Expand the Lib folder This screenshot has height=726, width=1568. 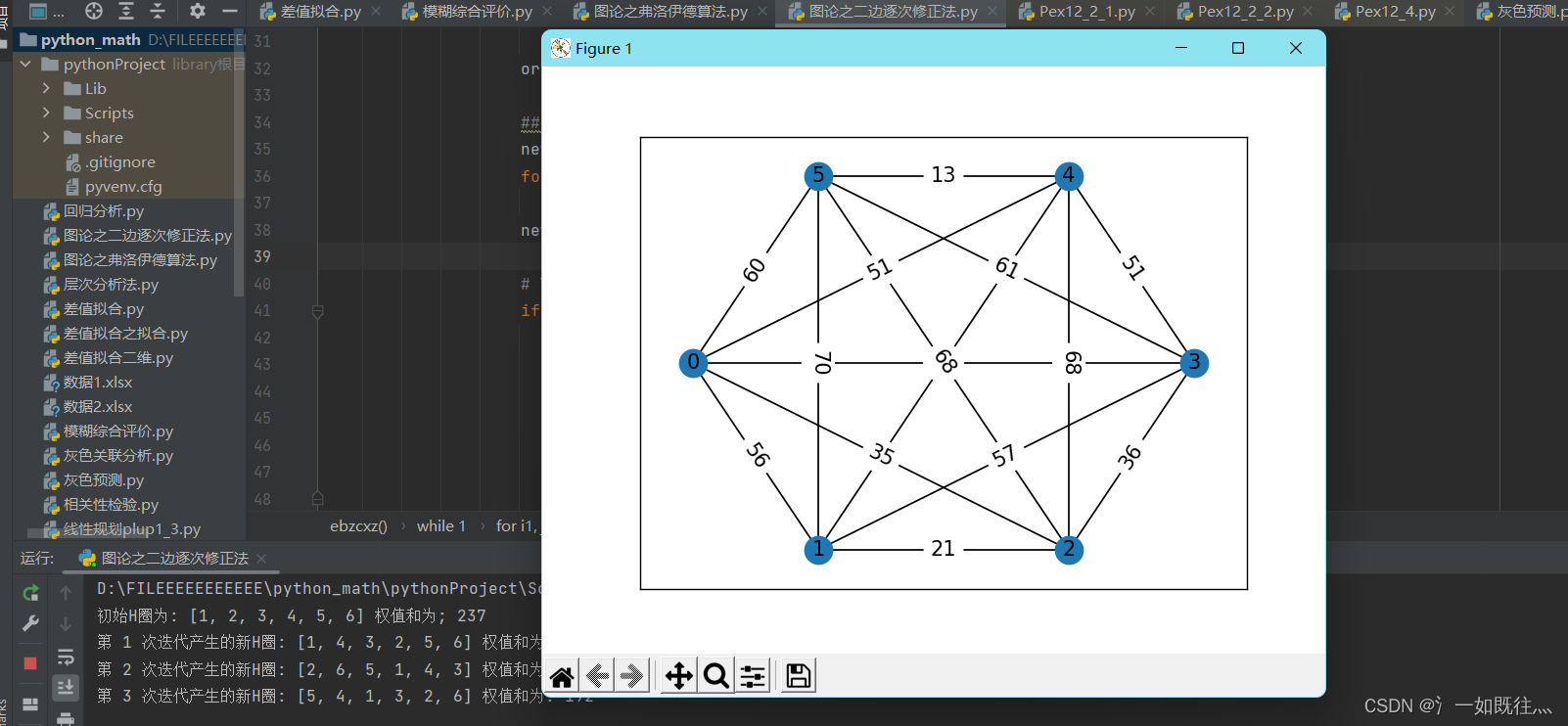(46, 88)
